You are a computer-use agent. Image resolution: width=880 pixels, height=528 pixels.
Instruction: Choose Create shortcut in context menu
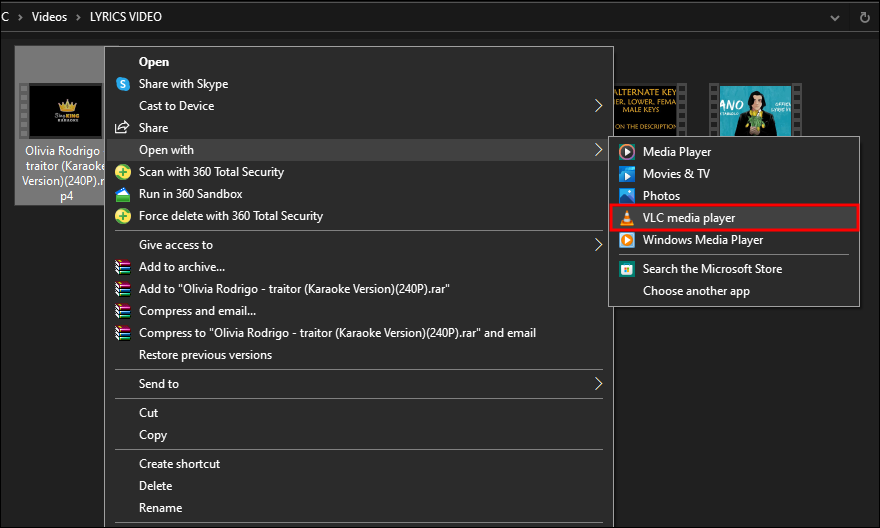(179, 464)
